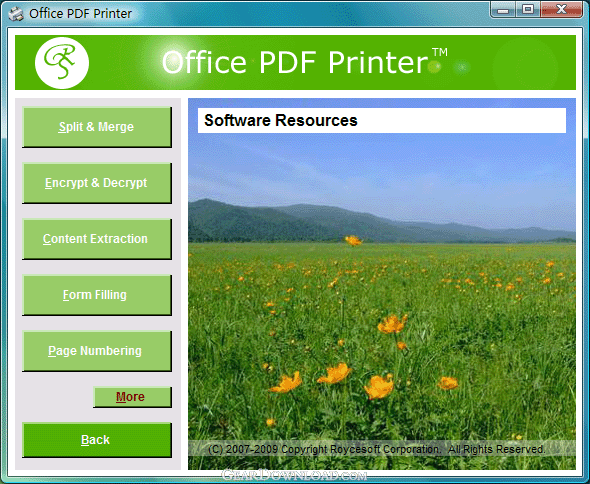The width and height of the screenshot is (590, 484).
Task: Close the Office PDF Printer window
Action: click(x=561, y=10)
